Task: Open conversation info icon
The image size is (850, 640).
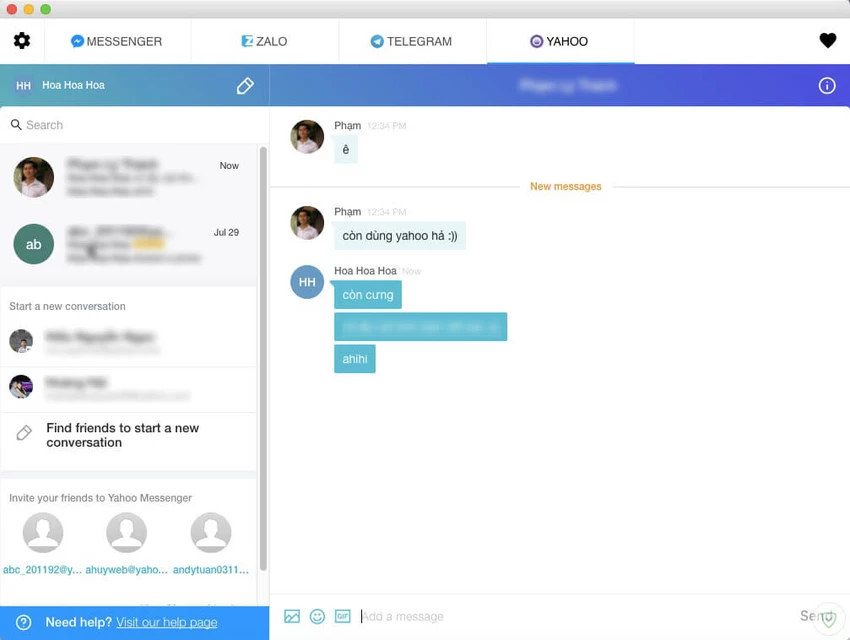Action: 827,86
